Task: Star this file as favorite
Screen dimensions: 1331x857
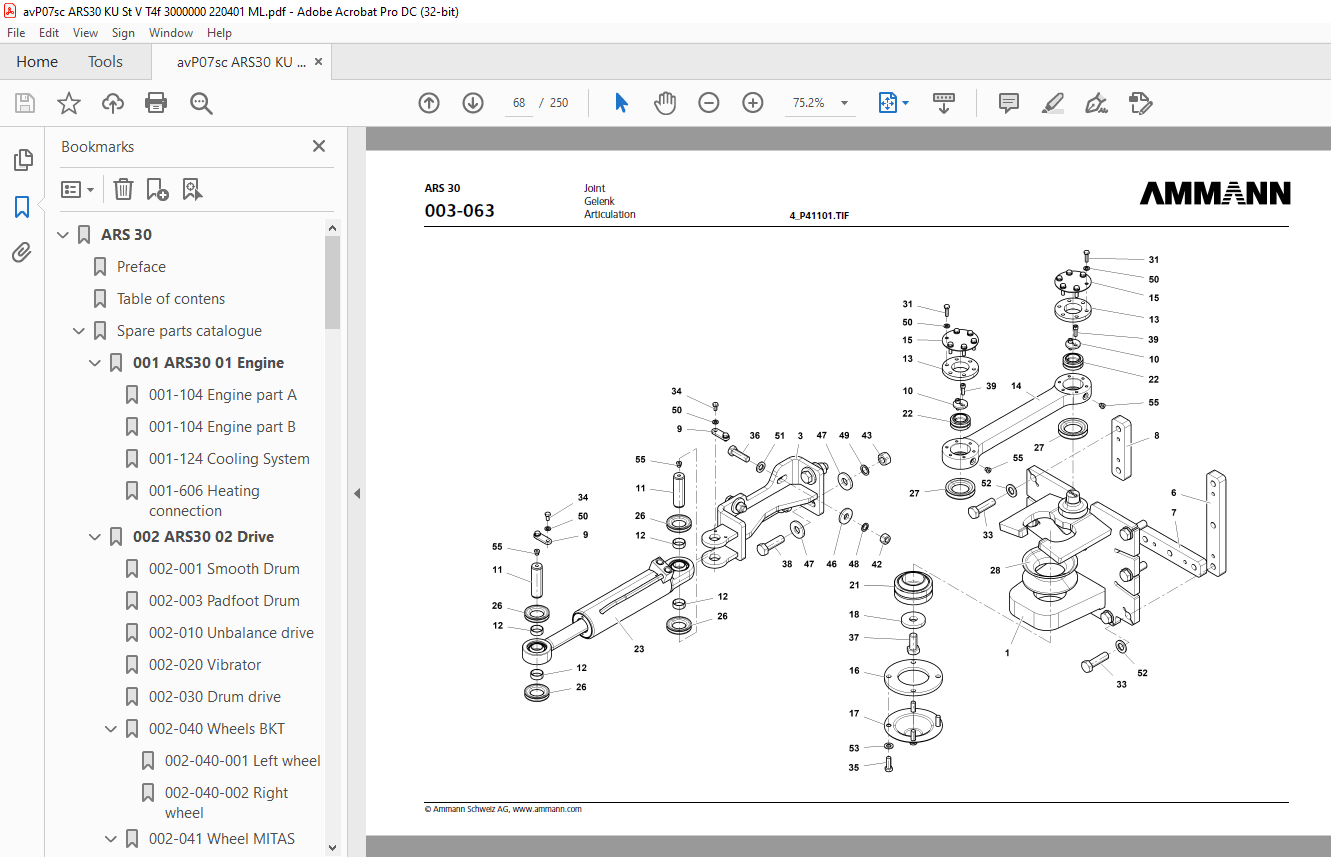Action: click(68, 103)
